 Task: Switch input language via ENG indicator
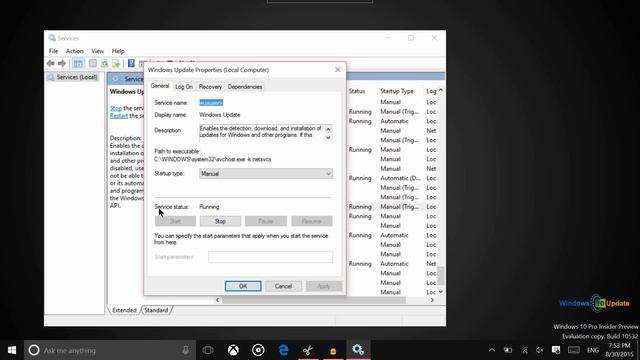(x=593, y=350)
